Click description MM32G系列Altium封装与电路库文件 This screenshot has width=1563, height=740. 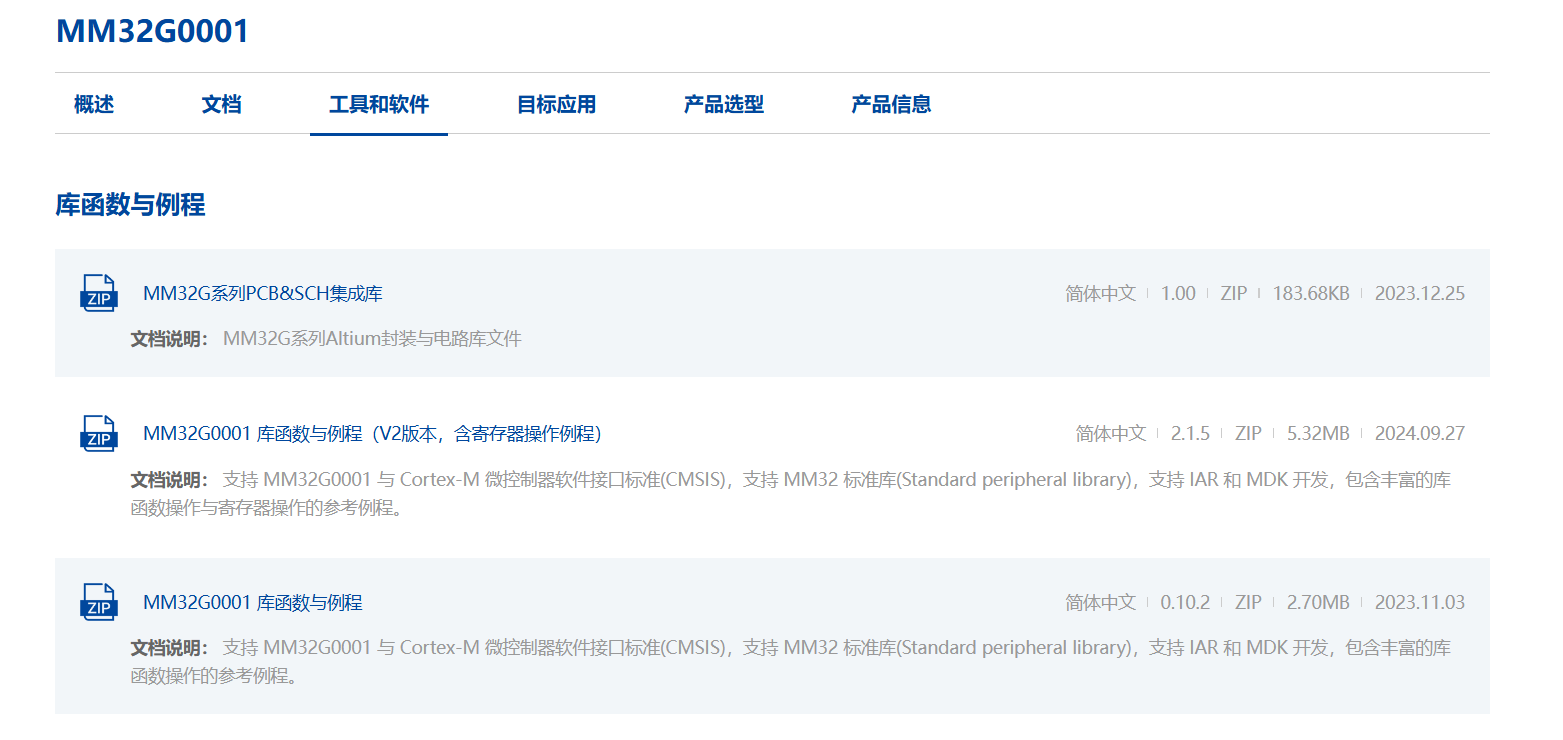coord(372,339)
